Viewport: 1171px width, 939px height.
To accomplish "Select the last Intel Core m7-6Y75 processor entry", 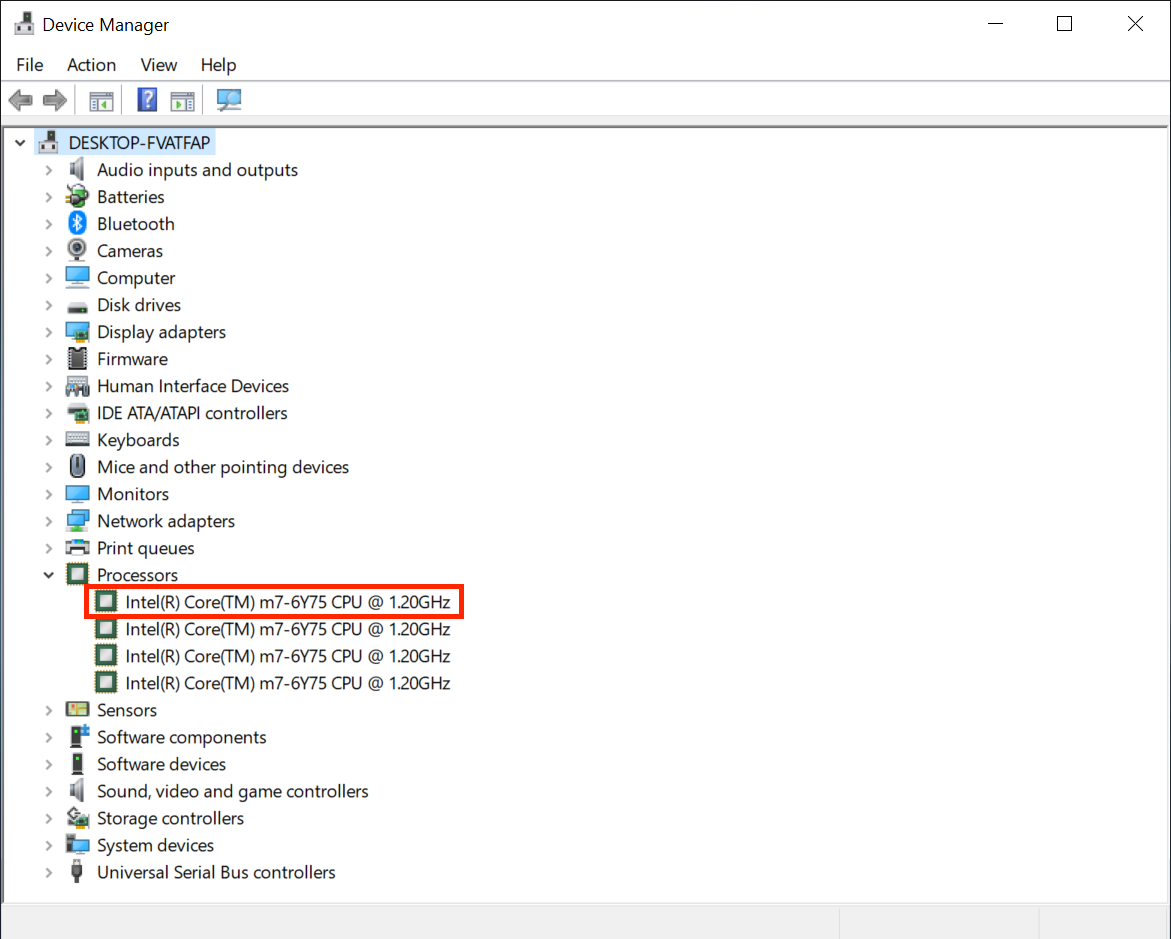I will tap(287, 683).
